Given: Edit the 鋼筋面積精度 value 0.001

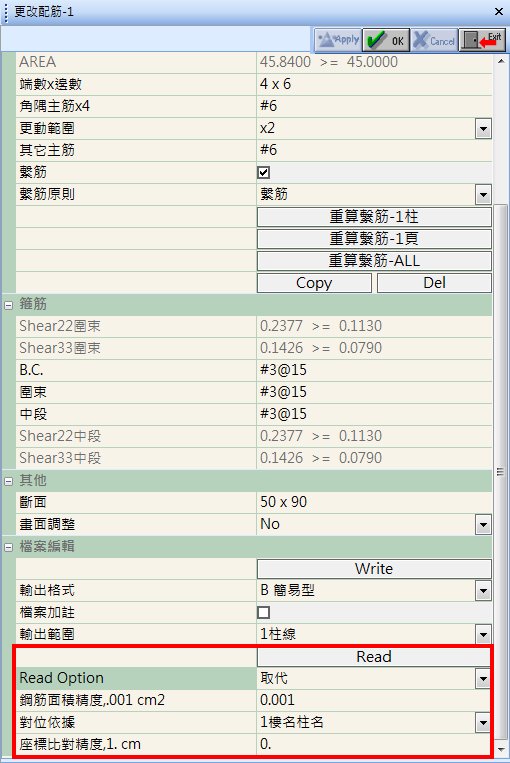Looking at the screenshot, I should point(374,700).
